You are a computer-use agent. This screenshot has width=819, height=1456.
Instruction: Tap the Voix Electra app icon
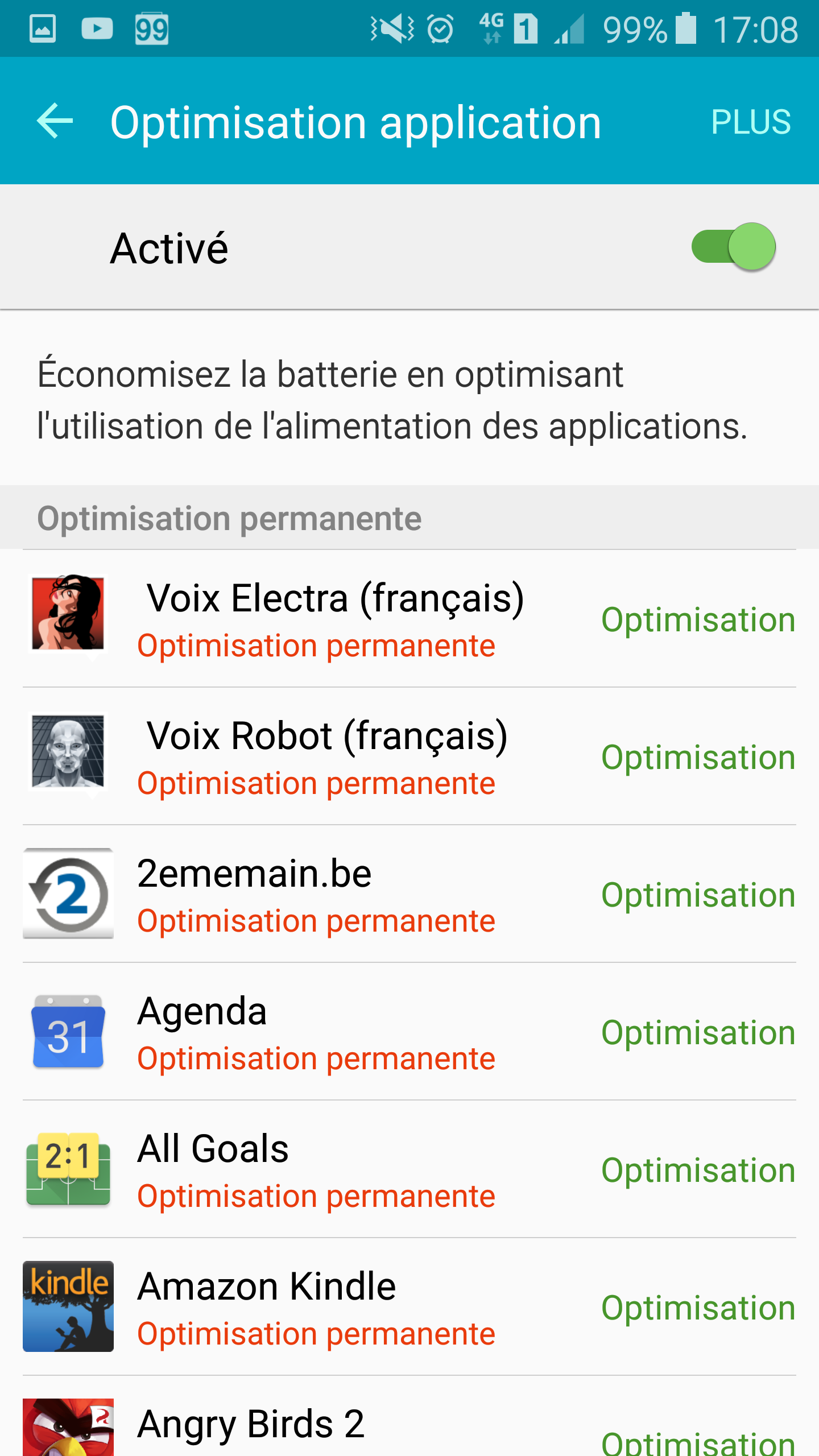coord(68,614)
